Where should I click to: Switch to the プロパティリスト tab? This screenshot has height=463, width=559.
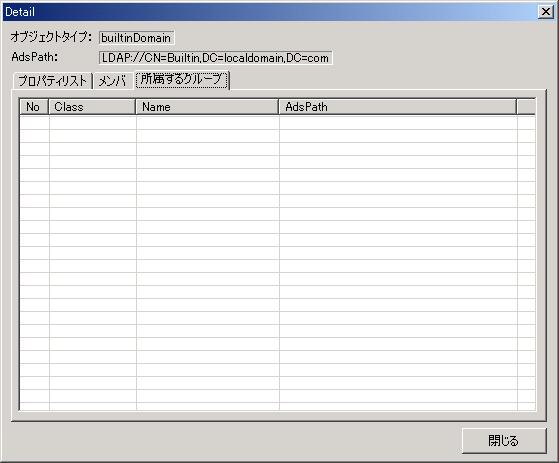pos(52,81)
